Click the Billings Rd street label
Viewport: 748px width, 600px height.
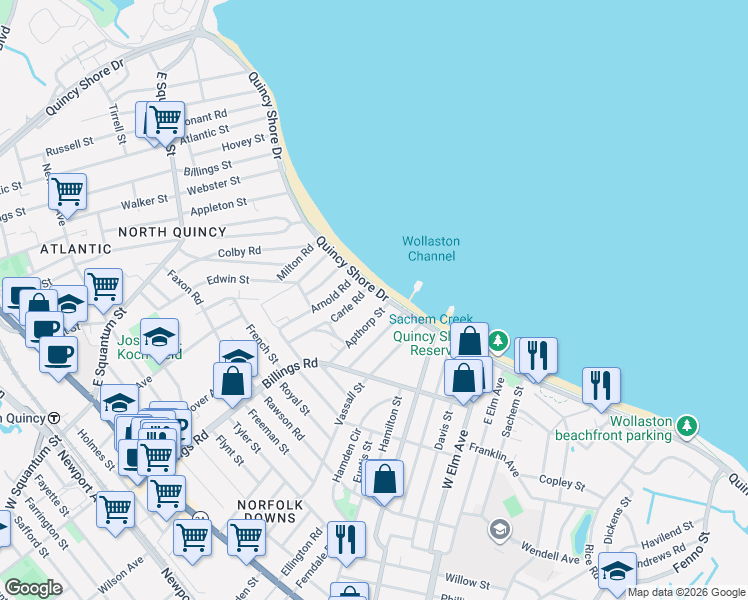[x=290, y=372]
